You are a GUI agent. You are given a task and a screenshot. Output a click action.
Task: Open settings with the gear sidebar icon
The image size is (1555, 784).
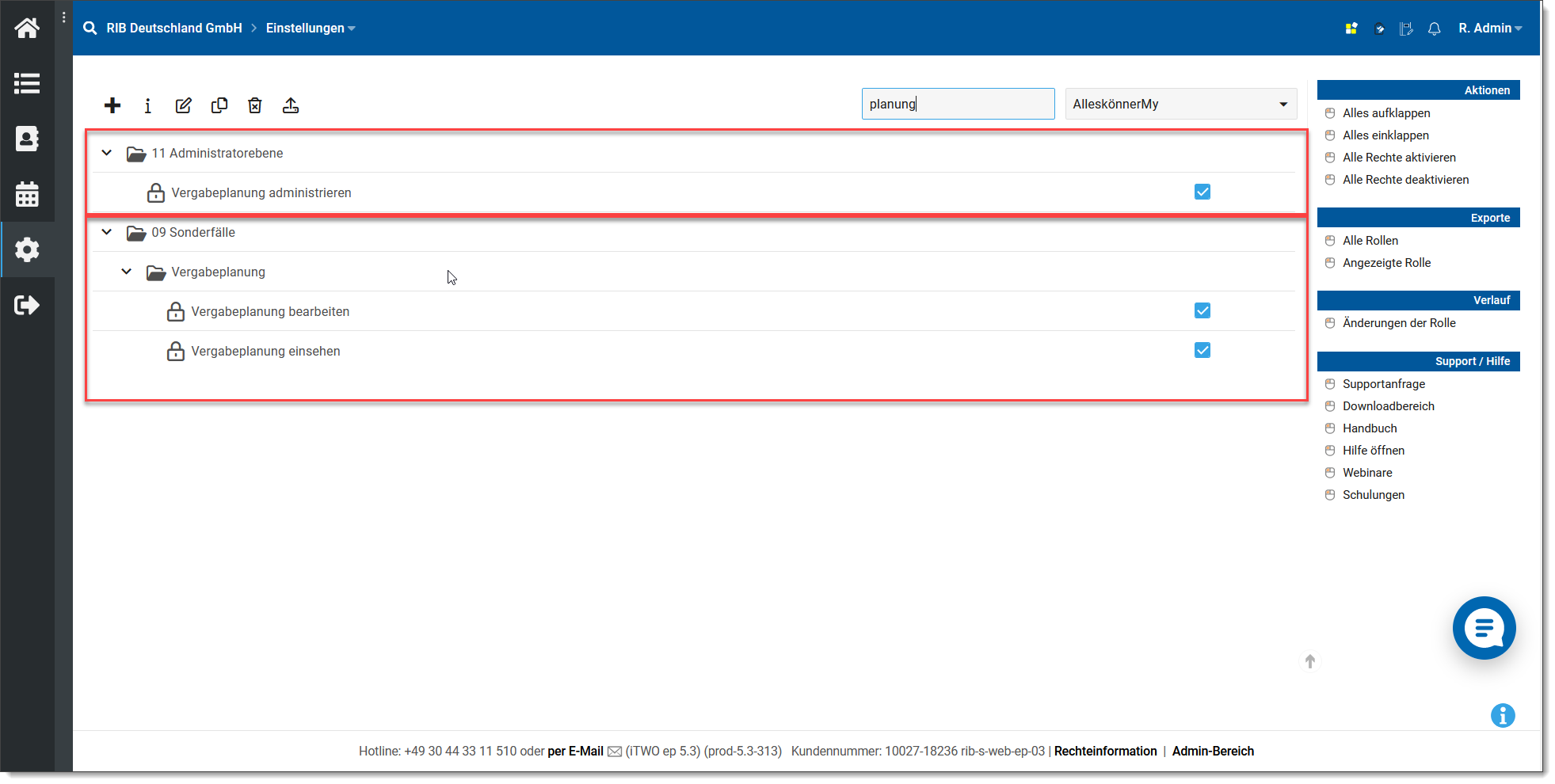(27, 249)
